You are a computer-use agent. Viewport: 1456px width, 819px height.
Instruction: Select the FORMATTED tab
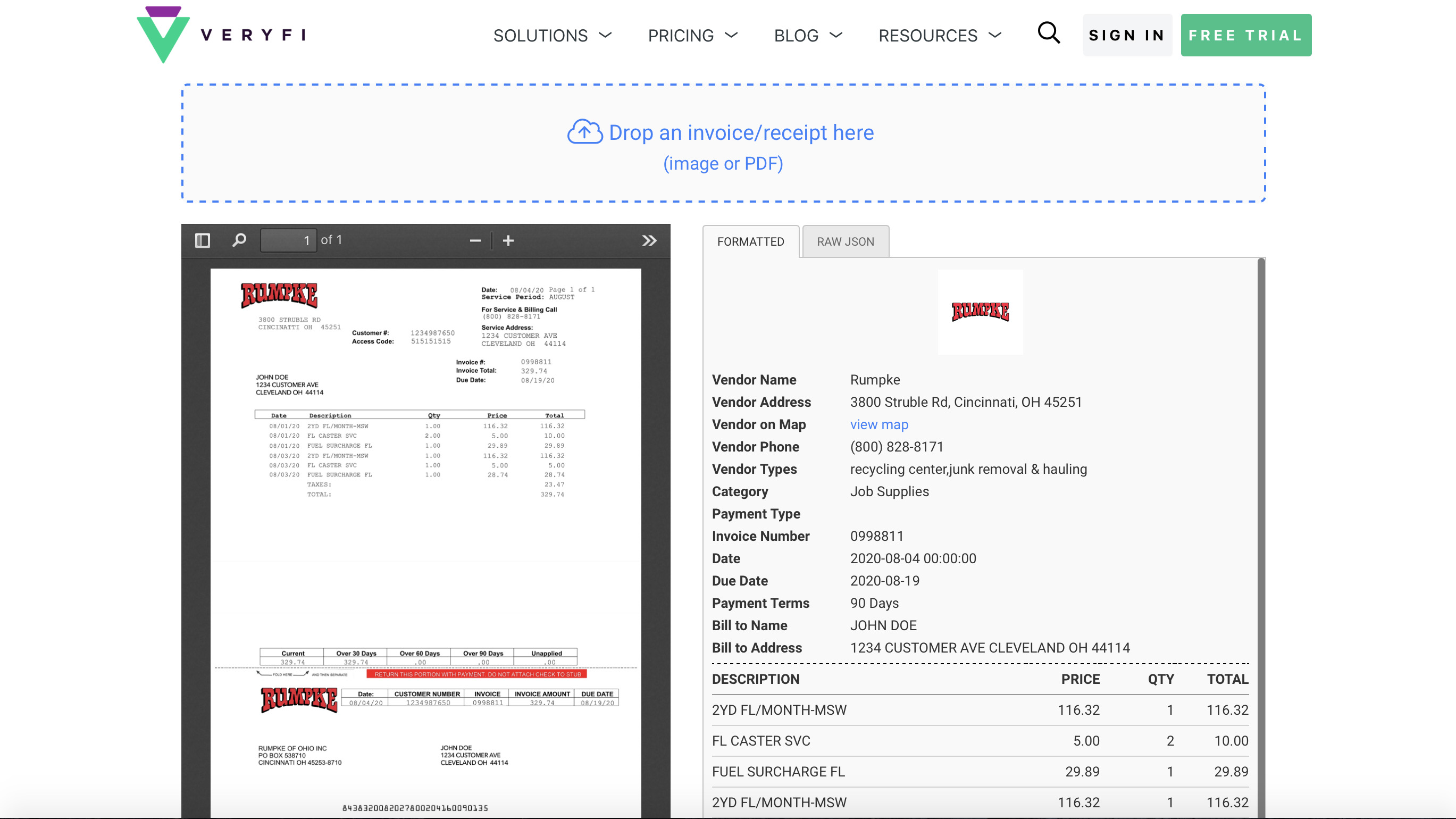pos(751,241)
